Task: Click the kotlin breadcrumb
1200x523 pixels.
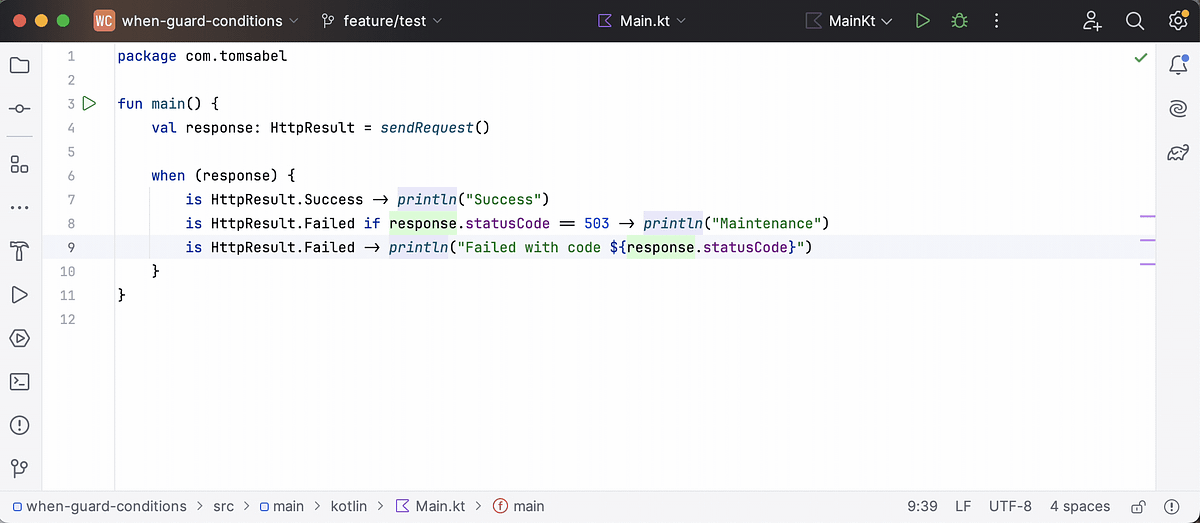Action: click(x=350, y=507)
